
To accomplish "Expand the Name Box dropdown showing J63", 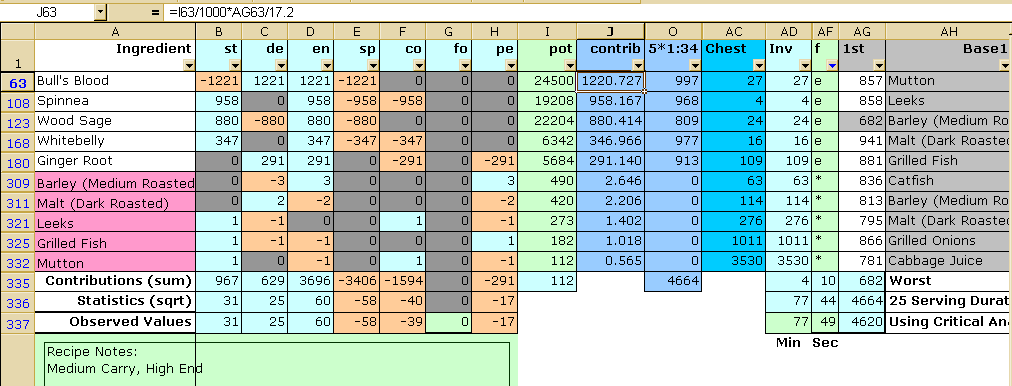I will 99,12.
